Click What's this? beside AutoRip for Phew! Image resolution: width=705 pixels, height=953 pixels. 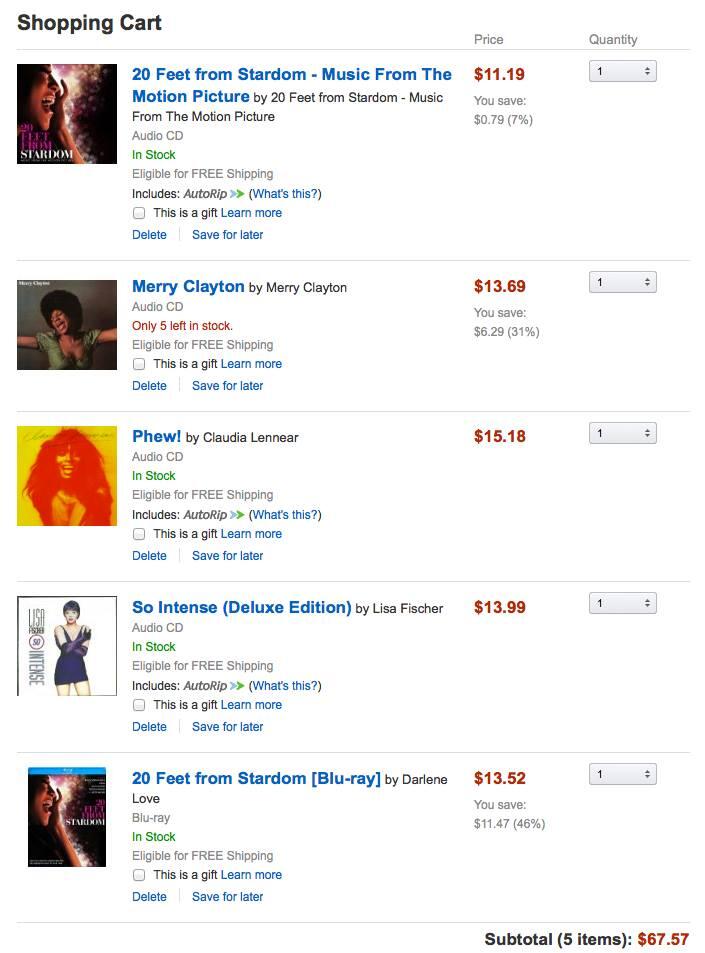point(285,515)
